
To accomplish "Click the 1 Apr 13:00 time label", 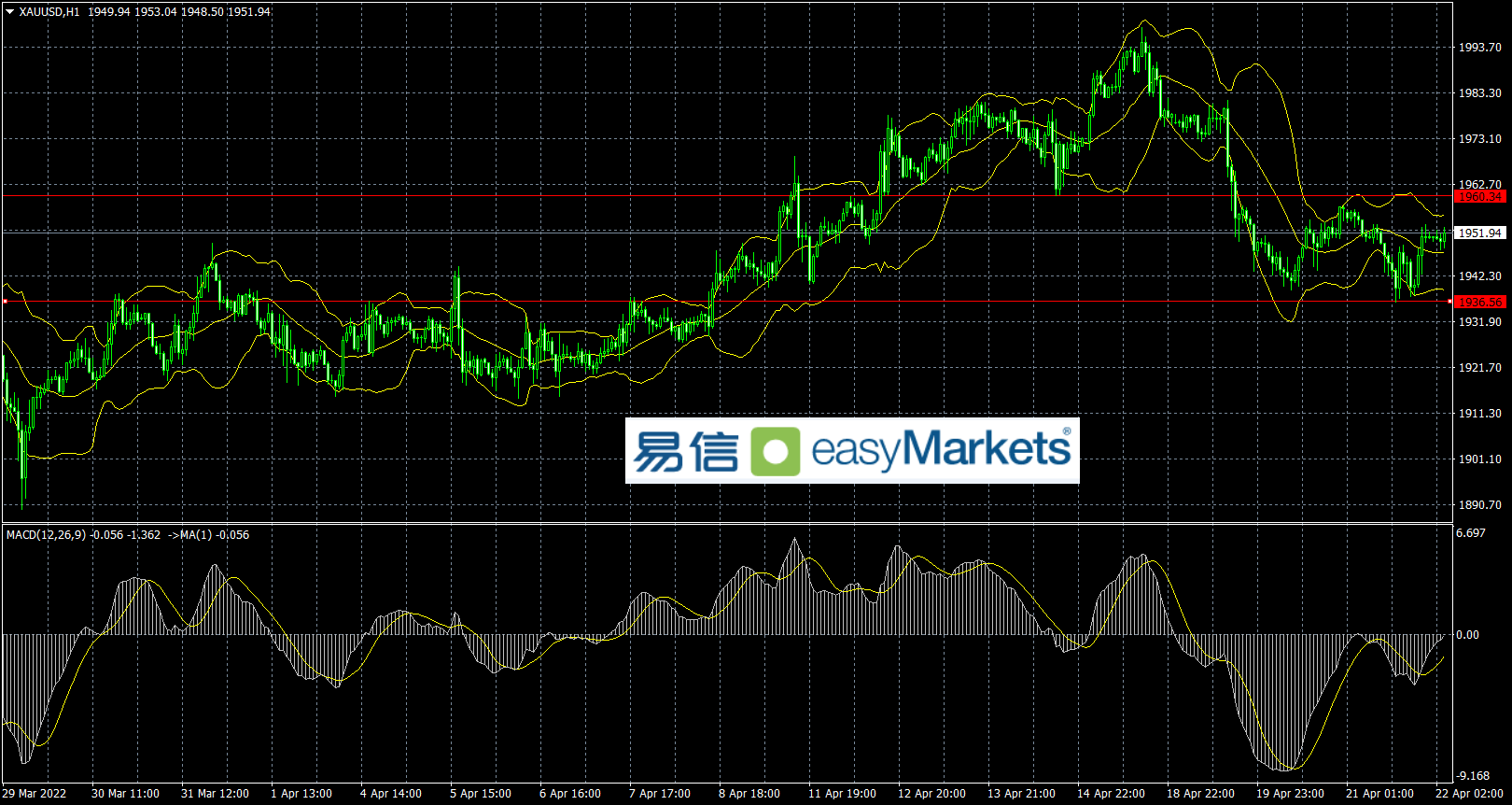I will coord(301,794).
